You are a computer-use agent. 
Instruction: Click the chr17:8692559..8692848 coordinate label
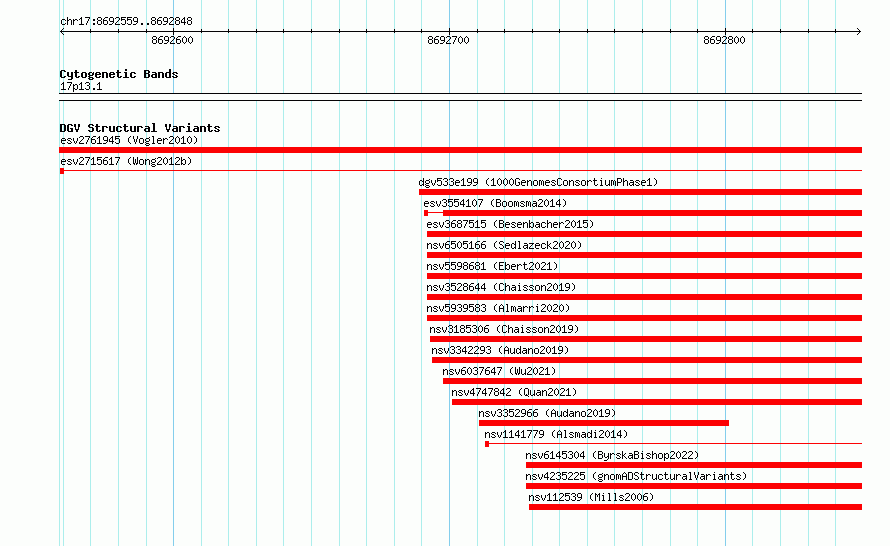point(126,21)
